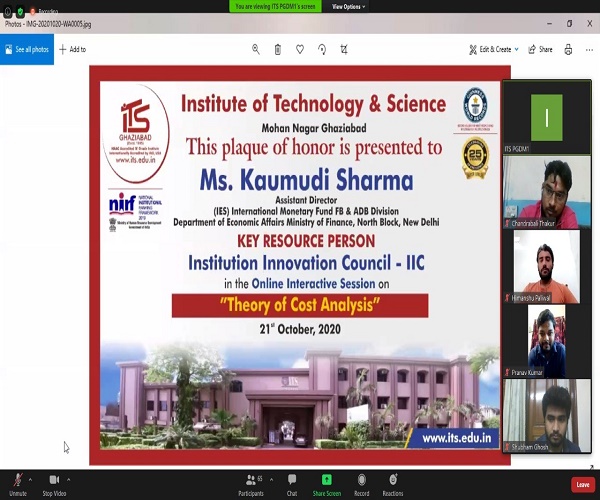This screenshot has height=500, width=600.
Task: Click the name 'Ms. Kaumudi Sharma'
Action: (307, 180)
